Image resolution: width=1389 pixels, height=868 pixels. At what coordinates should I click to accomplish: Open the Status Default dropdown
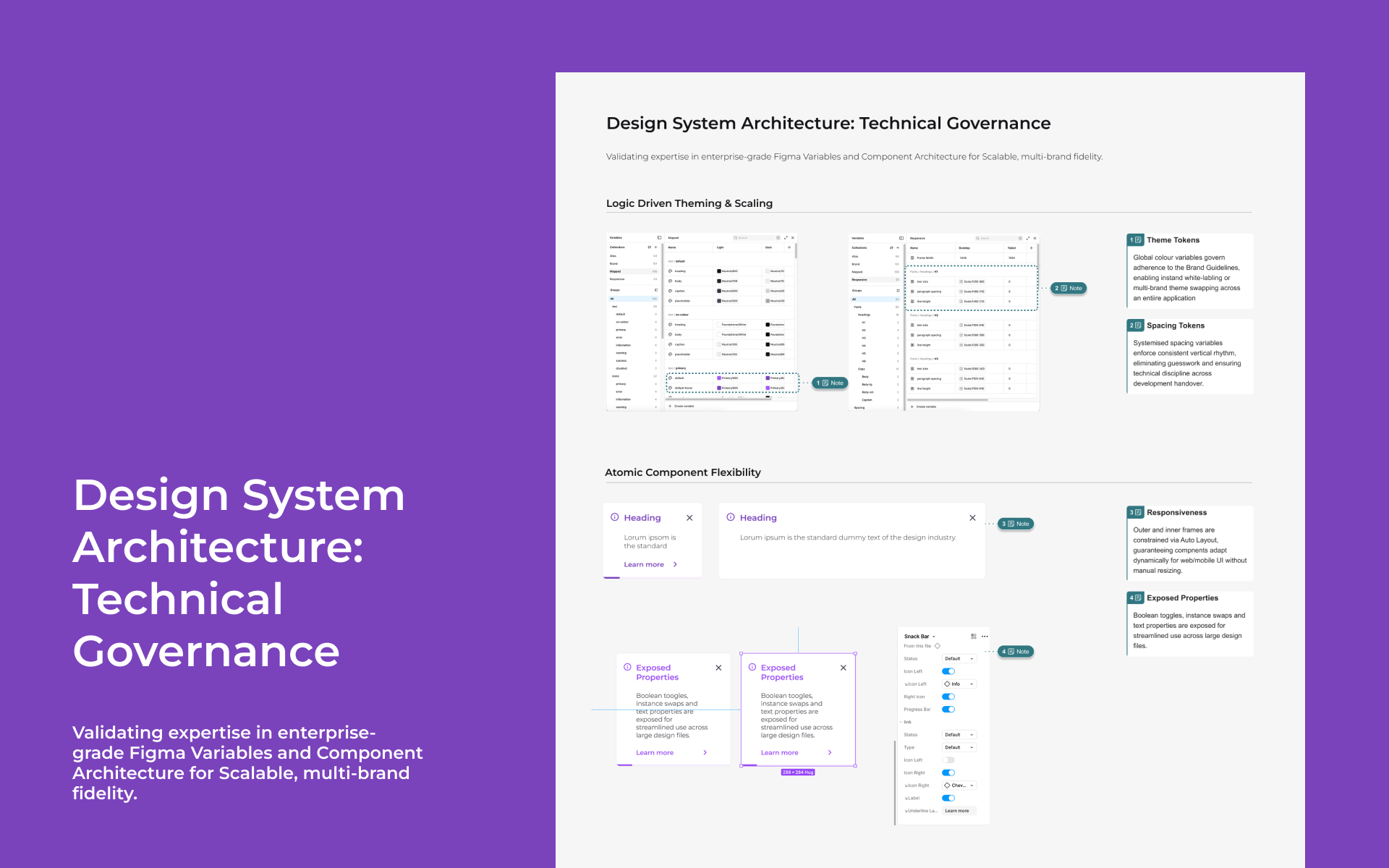(x=959, y=658)
